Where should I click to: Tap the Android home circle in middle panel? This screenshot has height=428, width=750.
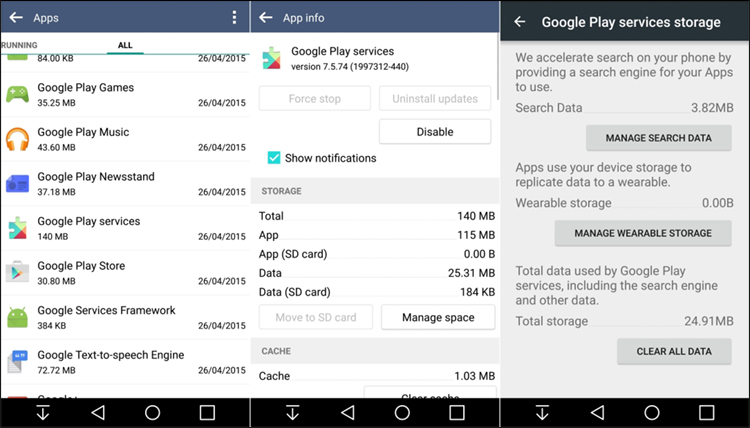[402, 412]
